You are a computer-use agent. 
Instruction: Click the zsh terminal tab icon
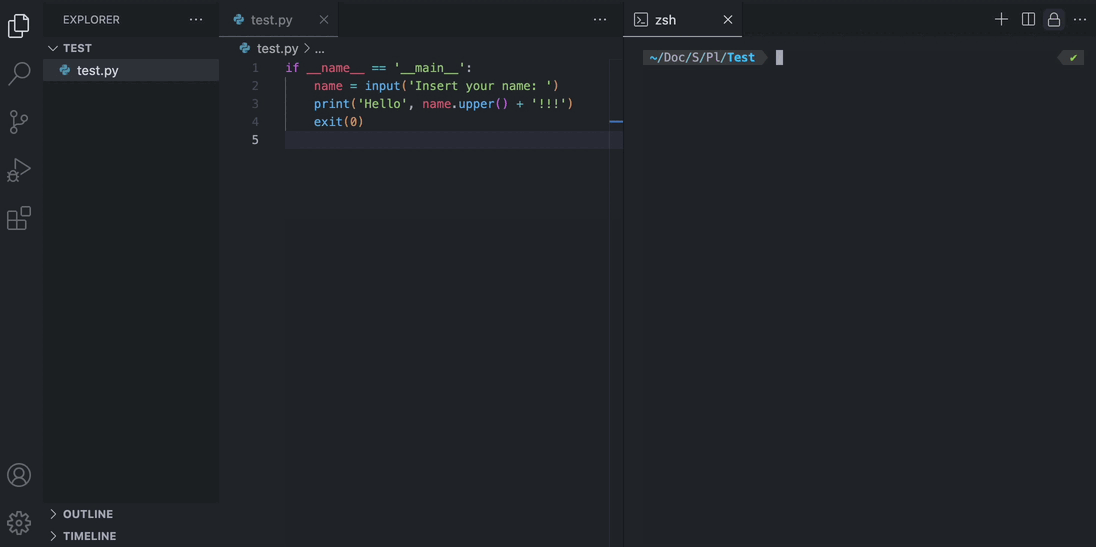[640, 20]
